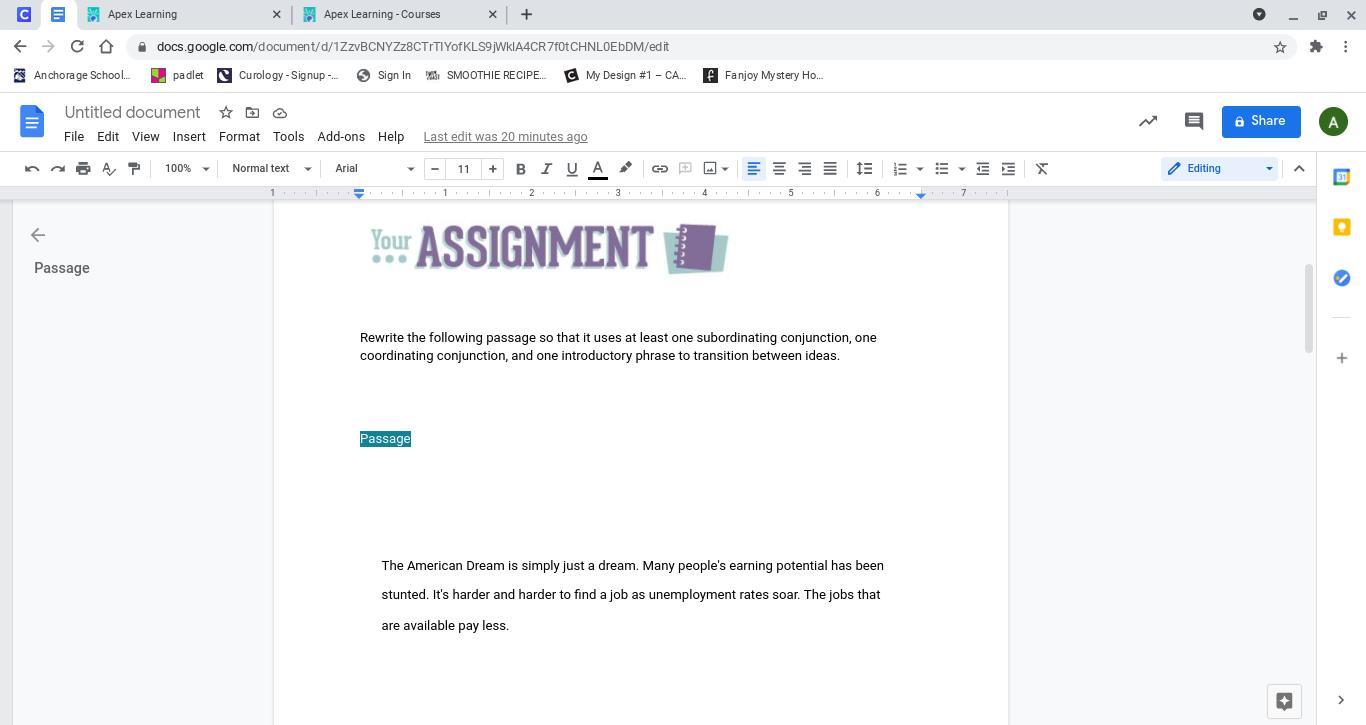1366x725 pixels.
Task: Change the text color
Action: coord(598,169)
